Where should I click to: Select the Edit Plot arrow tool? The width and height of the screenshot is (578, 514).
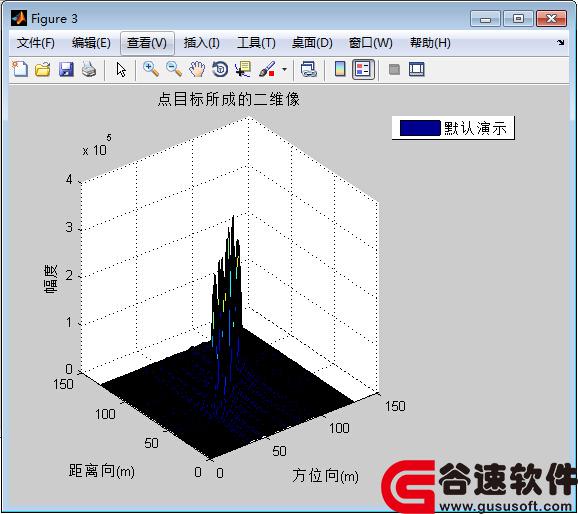121,69
